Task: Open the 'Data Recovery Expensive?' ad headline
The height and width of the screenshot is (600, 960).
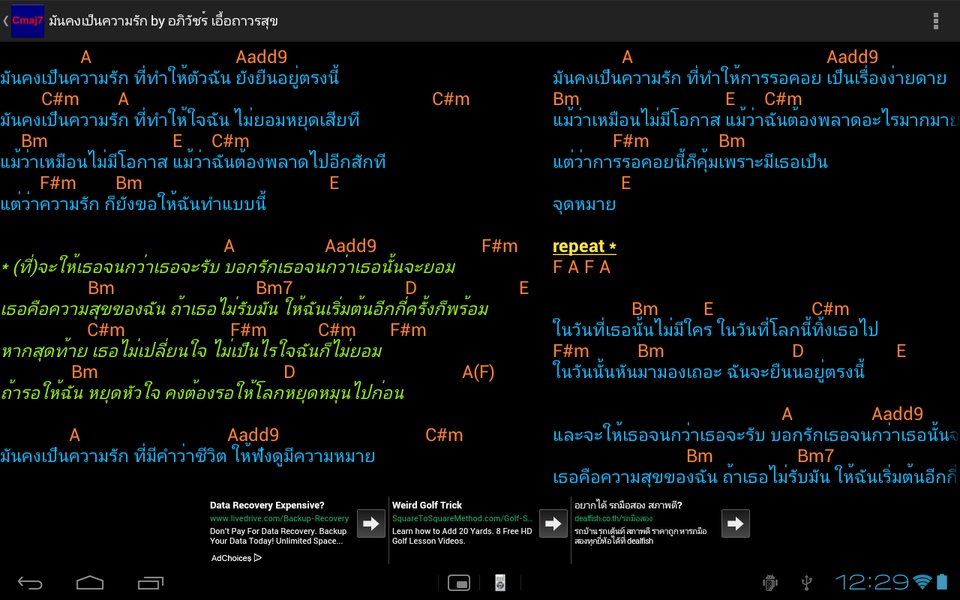Action: 267,505
